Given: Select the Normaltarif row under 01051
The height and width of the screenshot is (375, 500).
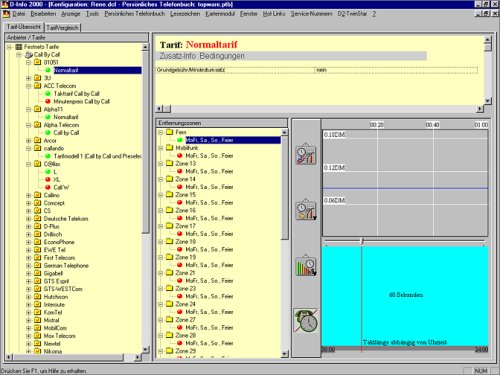Looking at the screenshot, I should pyautogui.click(x=97, y=70).
